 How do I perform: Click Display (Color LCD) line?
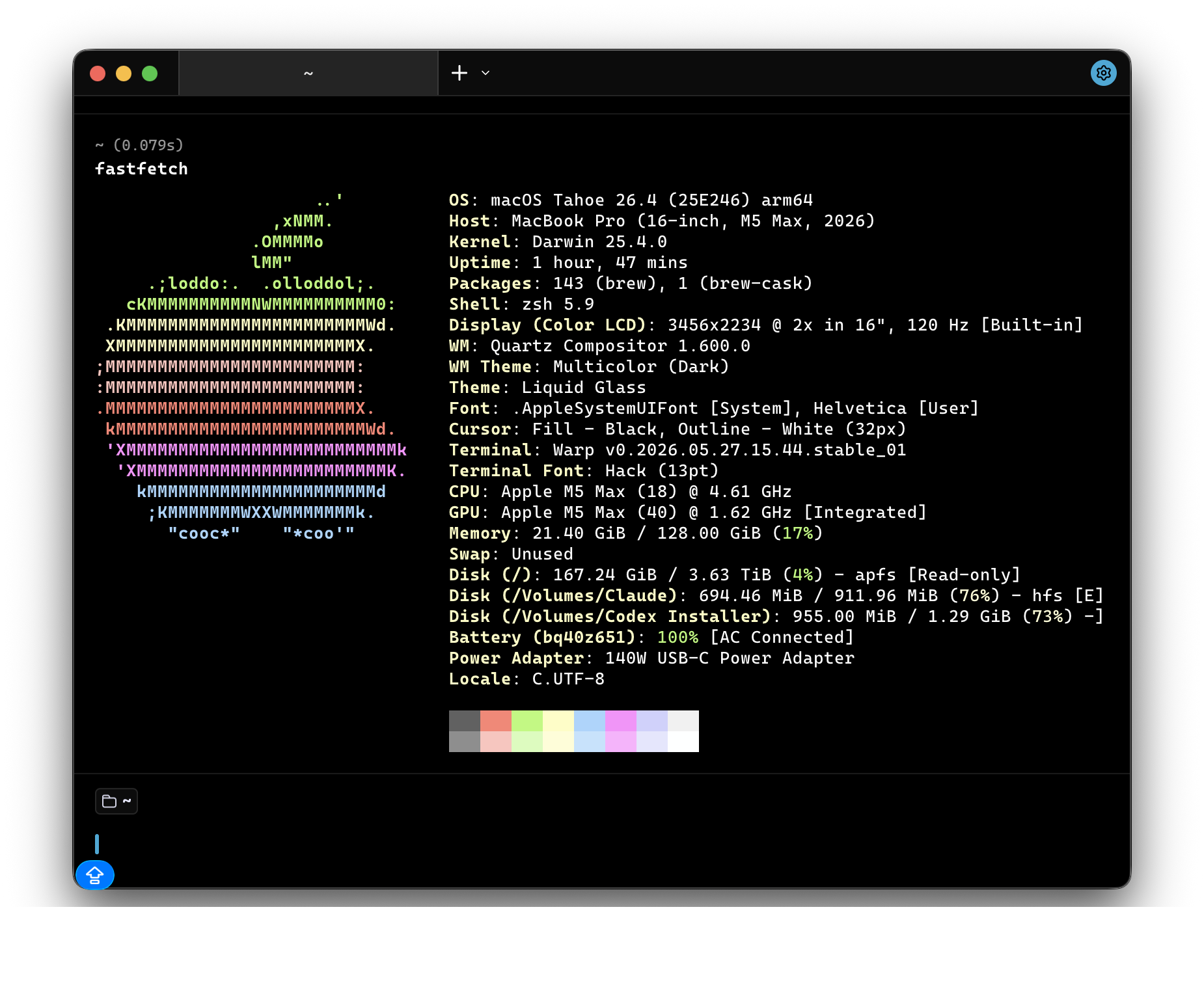(x=766, y=325)
